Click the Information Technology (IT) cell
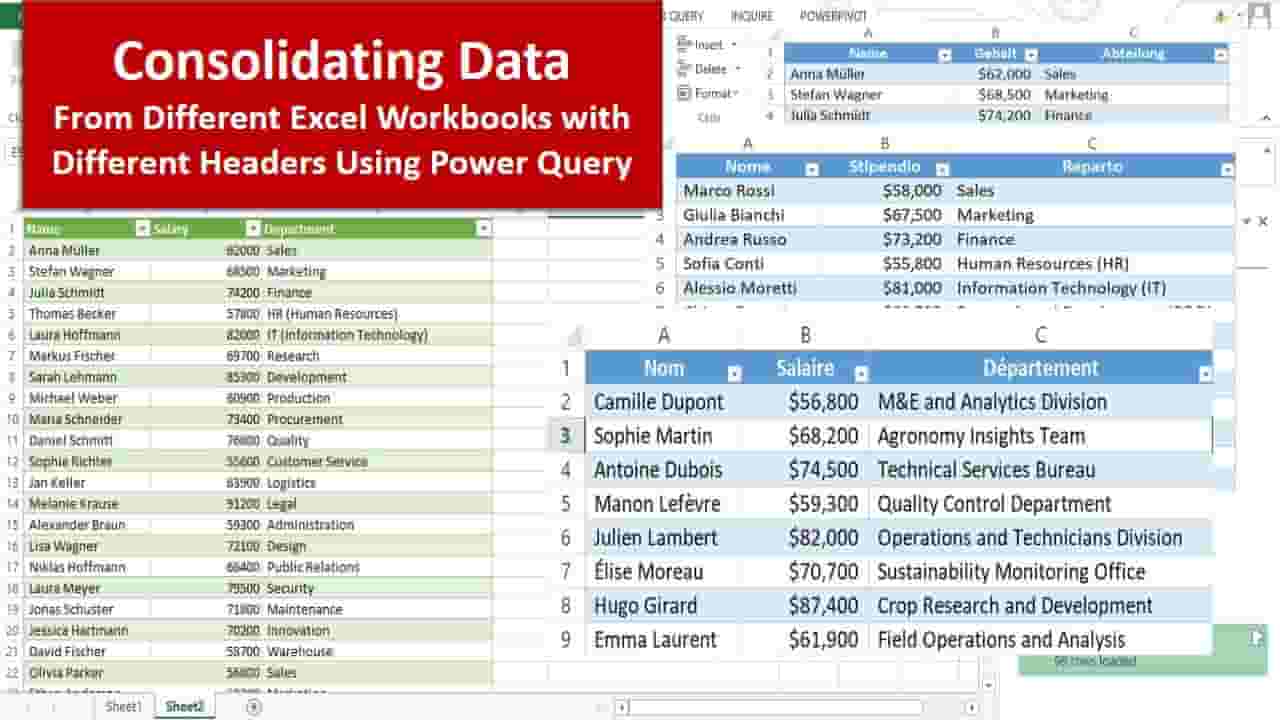Image resolution: width=1280 pixels, height=720 pixels. 1093,288
